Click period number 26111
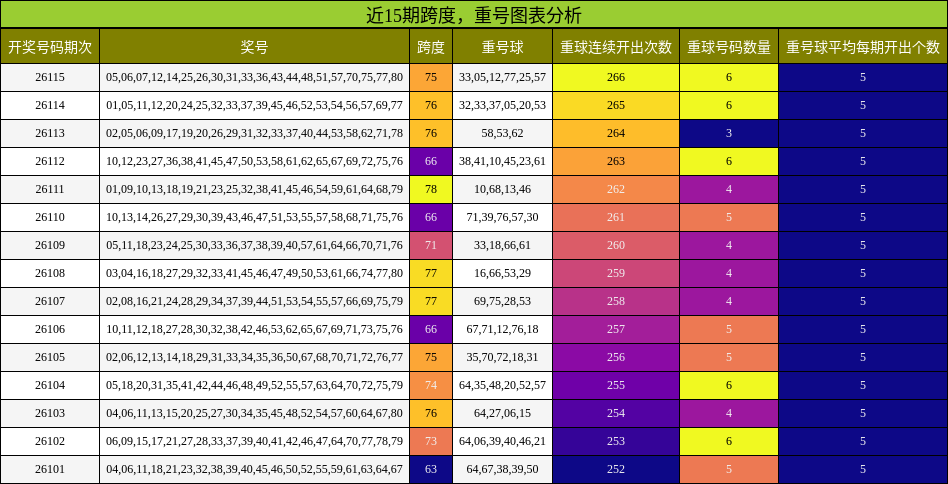 click(50, 189)
